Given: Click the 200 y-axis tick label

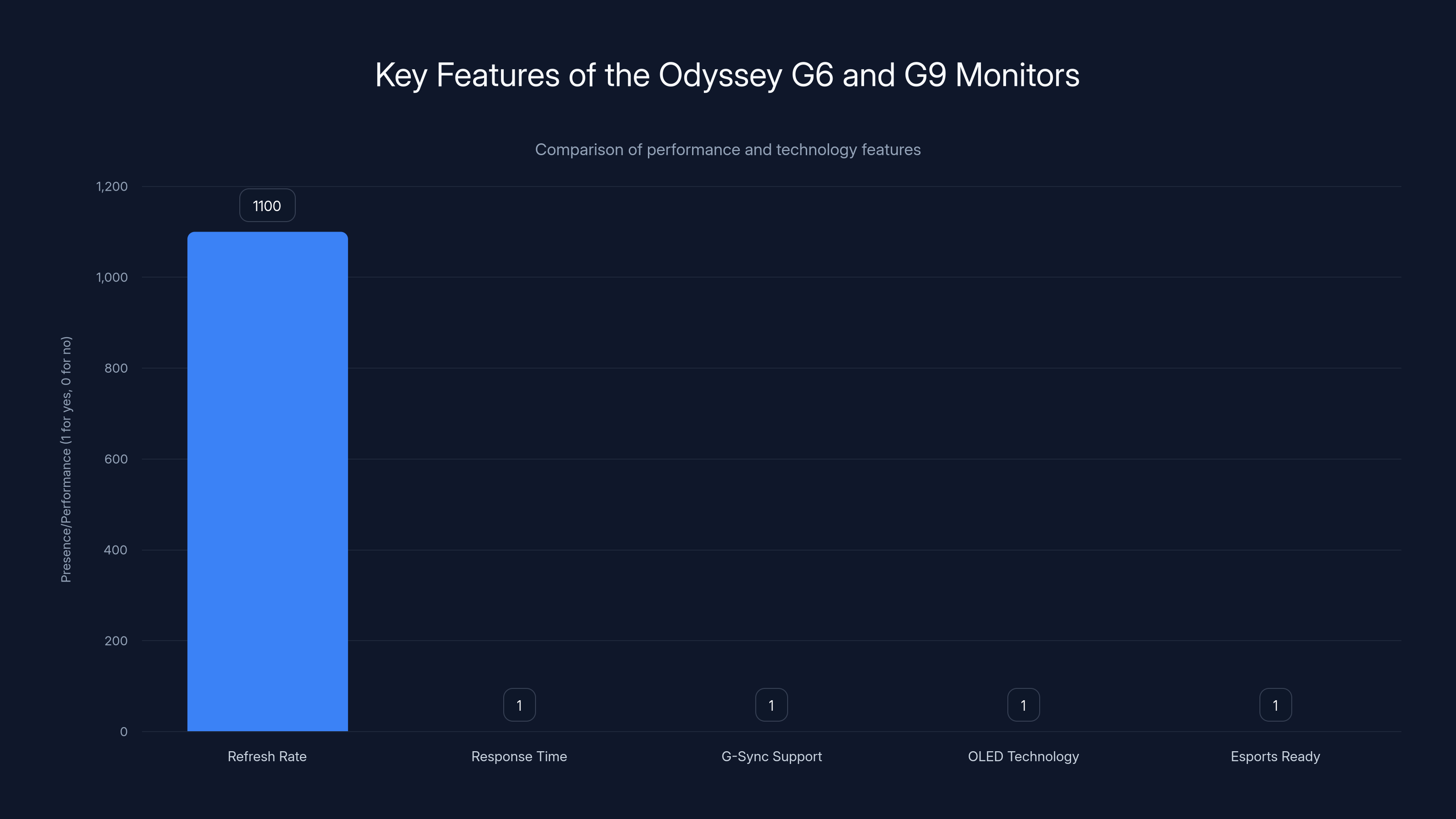Looking at the screenshot, I should pyautogui.click(x=116, y=641).
